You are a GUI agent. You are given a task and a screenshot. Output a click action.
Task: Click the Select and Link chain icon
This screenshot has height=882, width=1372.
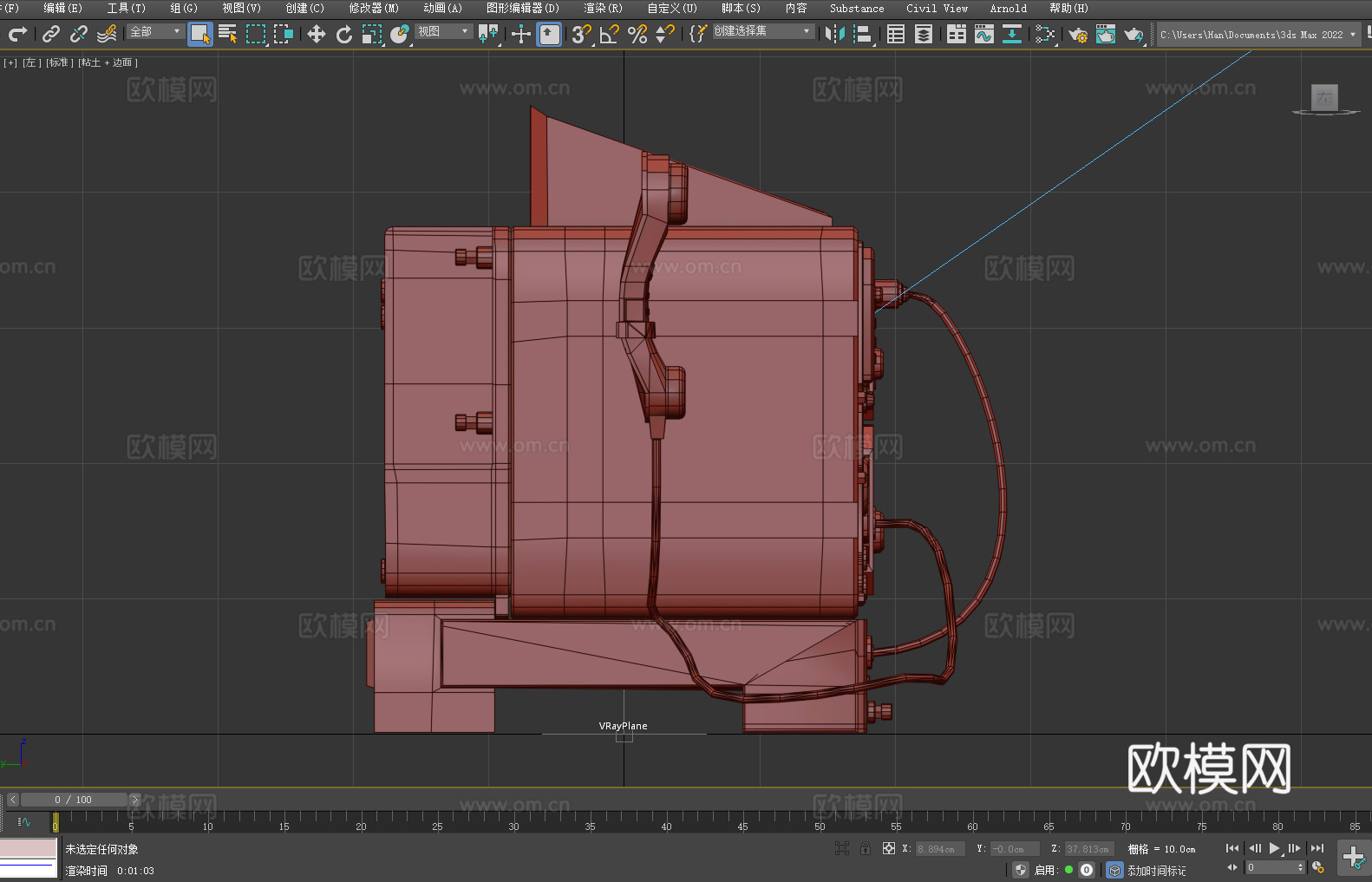[51, 34]
